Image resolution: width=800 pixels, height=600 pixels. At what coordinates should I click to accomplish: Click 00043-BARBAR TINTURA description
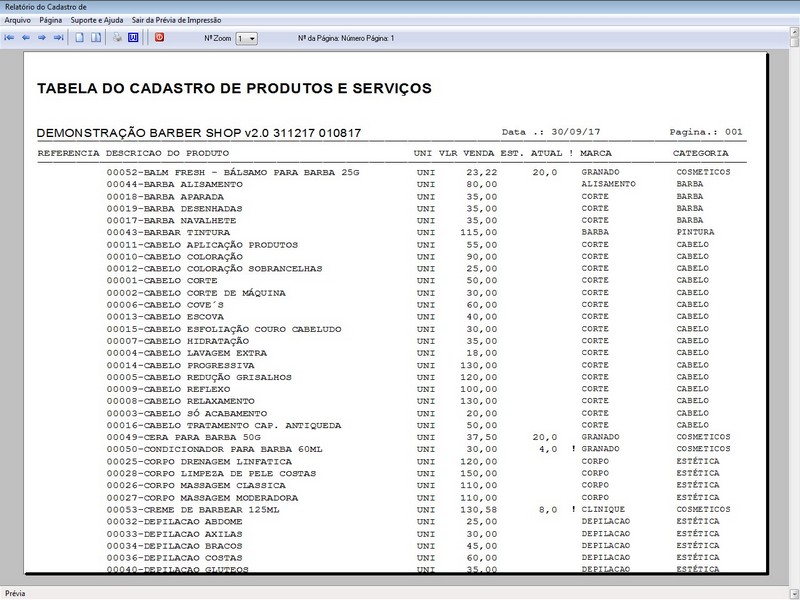168,233
